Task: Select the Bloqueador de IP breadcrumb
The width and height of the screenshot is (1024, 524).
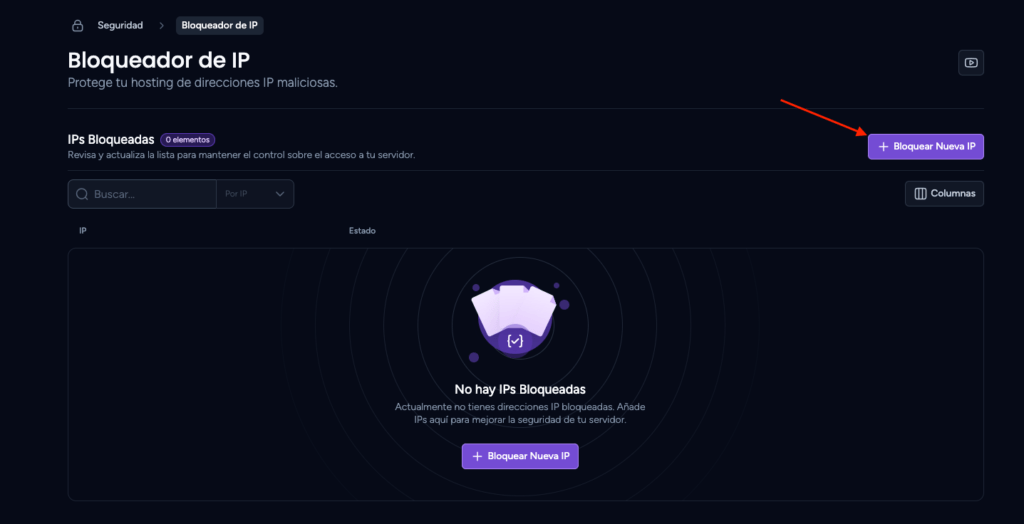Action: point(219,25)
